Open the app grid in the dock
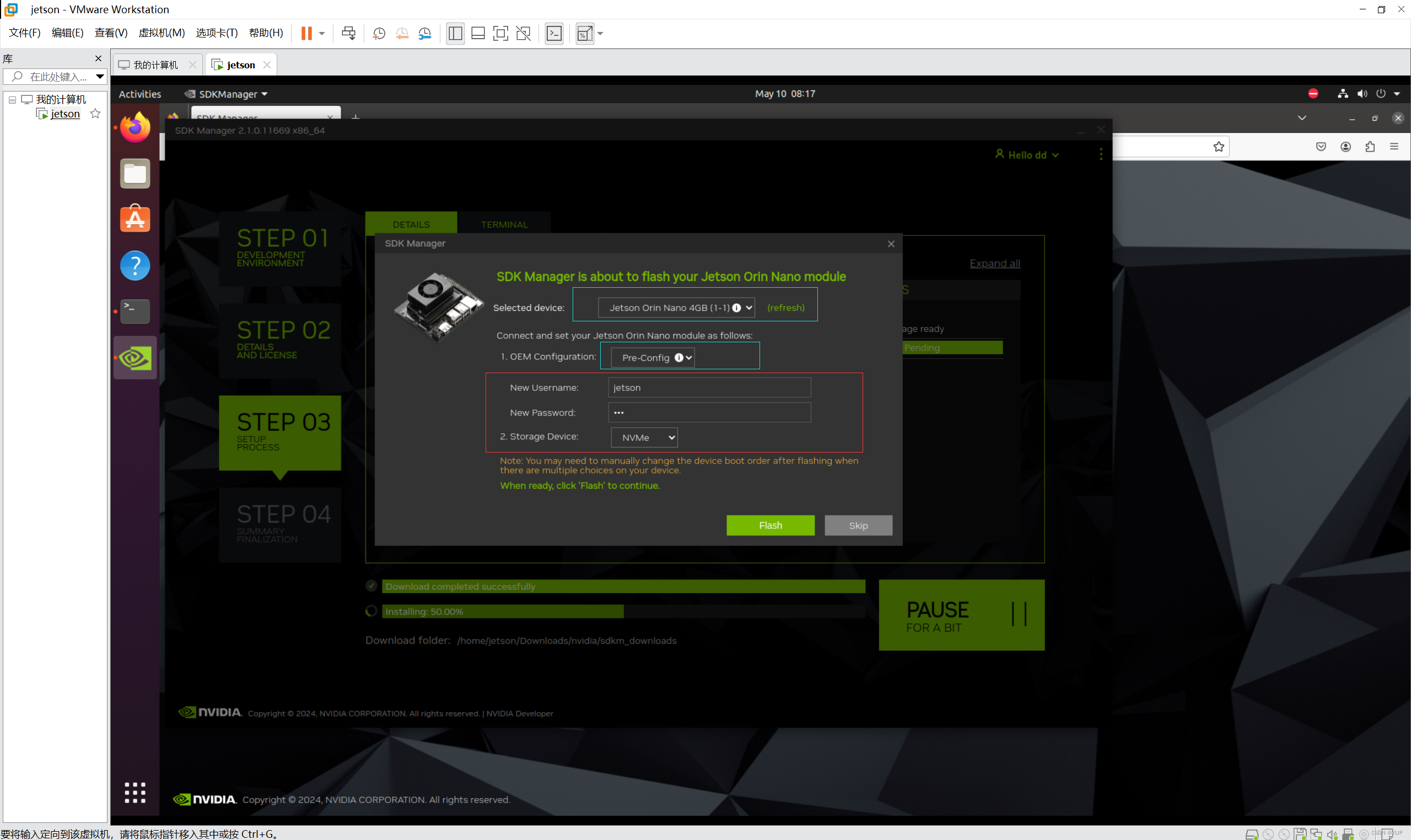Image resolution: width=1411 pixels, height=840 pixels. (134, 793)
